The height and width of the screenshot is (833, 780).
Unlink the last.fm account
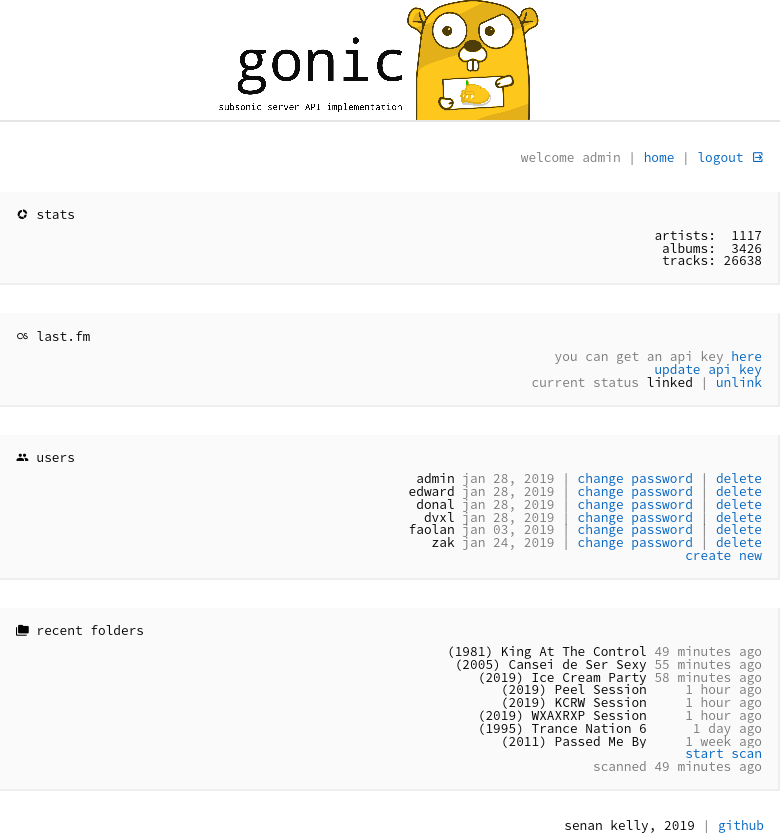pos(738,382)
